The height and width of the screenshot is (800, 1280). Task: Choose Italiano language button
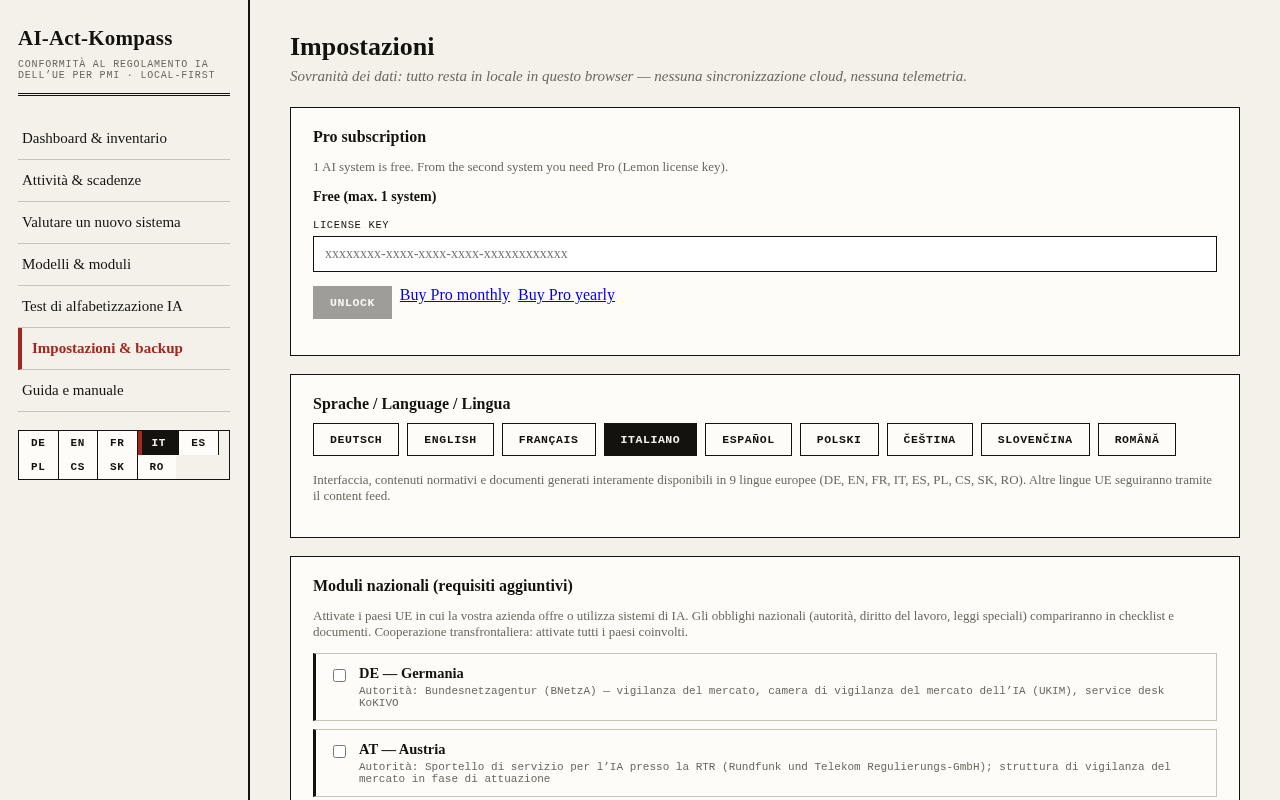[x=650, y=440]
